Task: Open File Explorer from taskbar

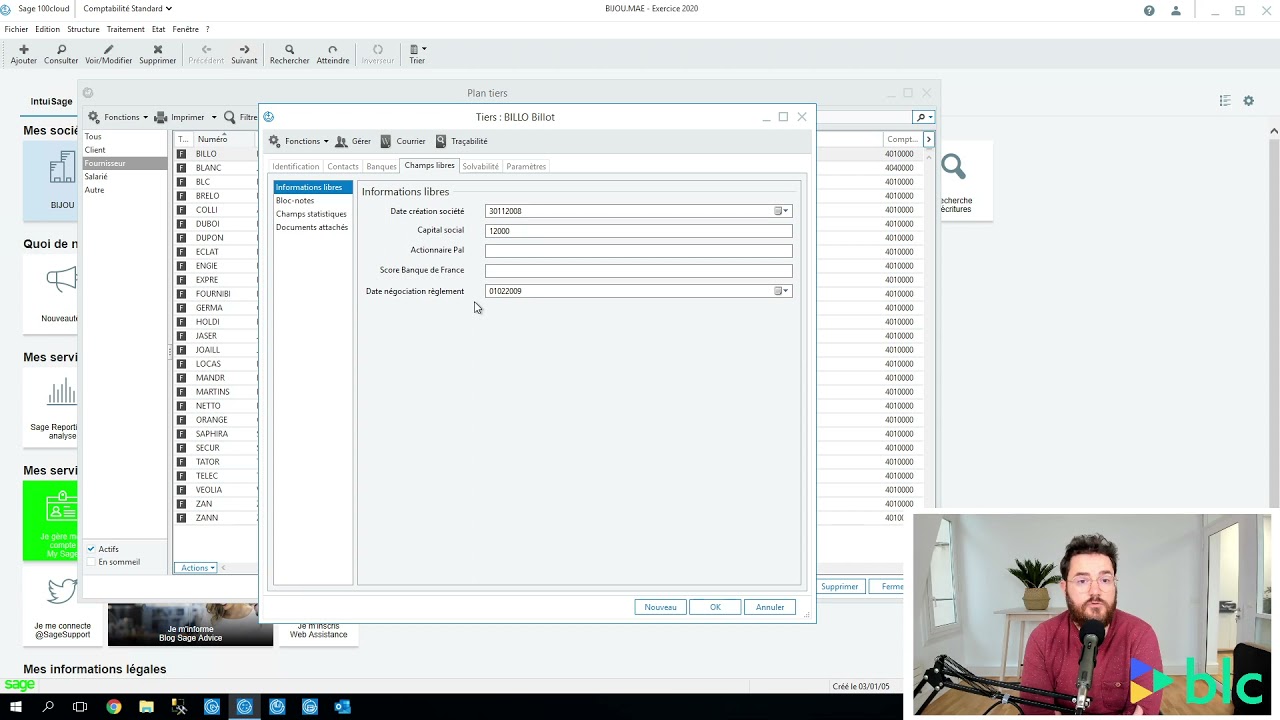Action: [x=146, y=707]
